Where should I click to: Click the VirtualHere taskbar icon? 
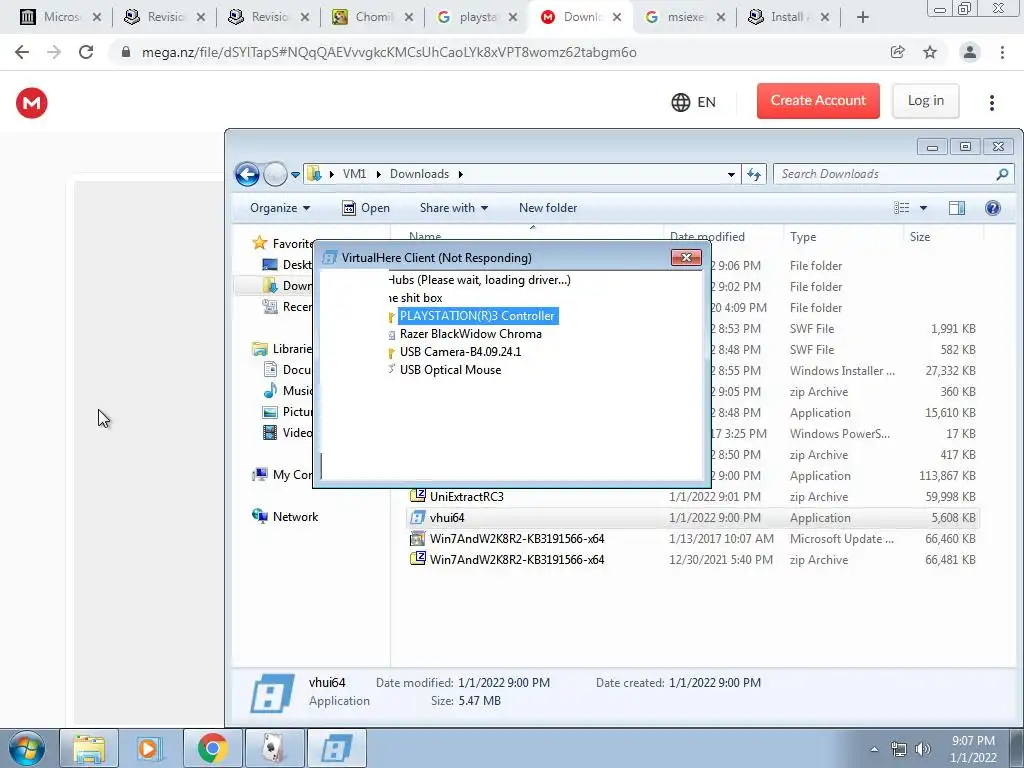(337, 748)
